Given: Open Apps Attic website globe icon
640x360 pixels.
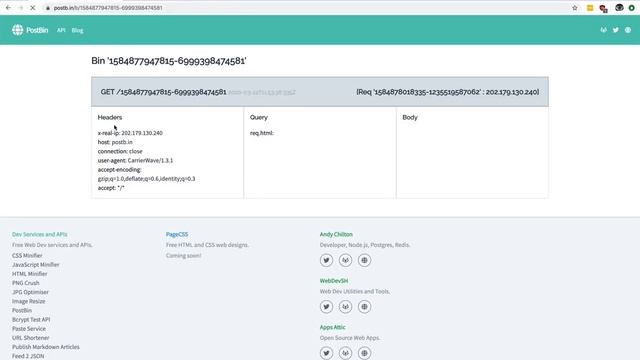Looking at the screenshot, I should pyautogui.click(x=364, y=353).
